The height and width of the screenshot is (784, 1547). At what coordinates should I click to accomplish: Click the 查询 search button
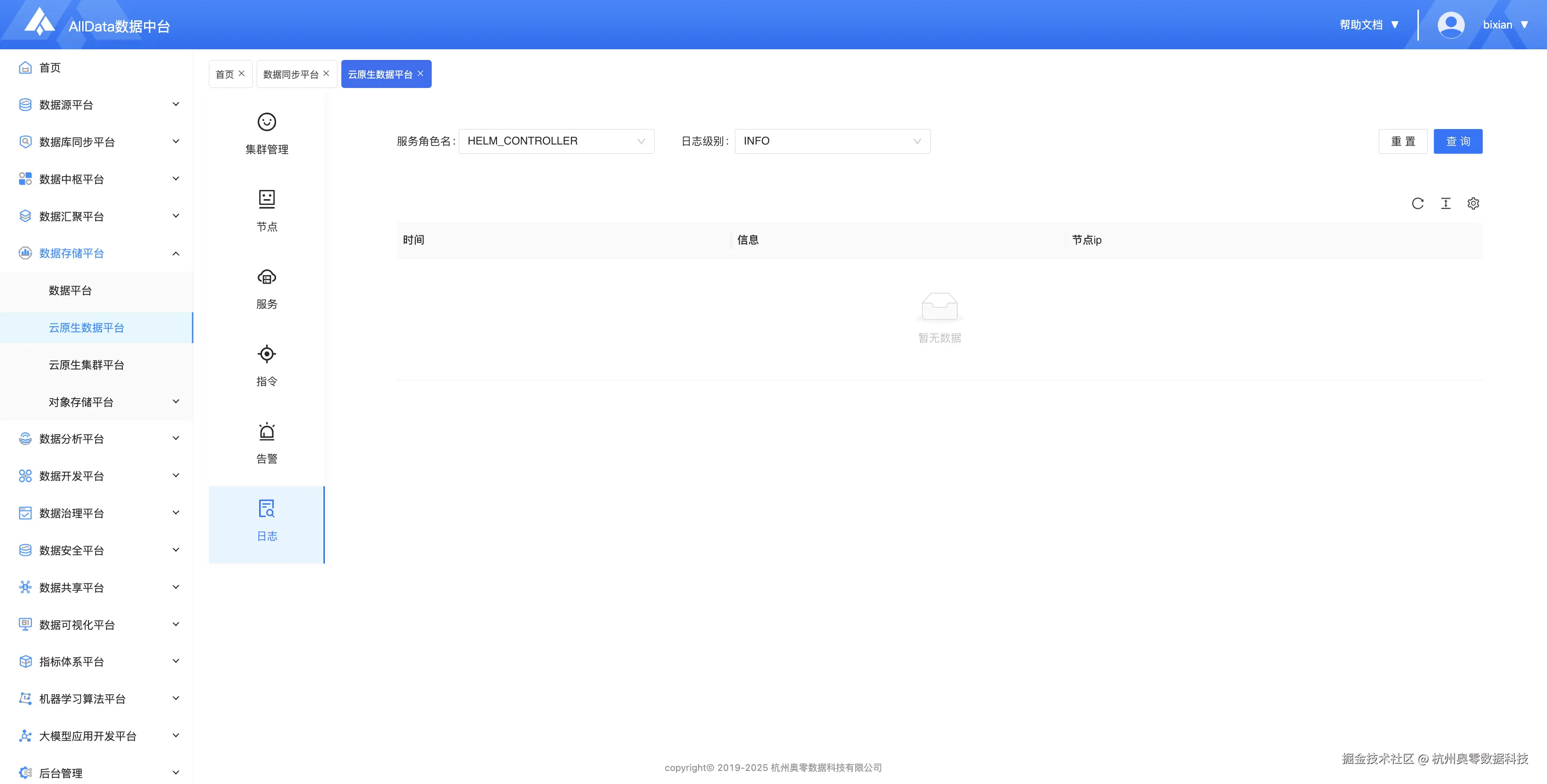pos(1458,141)
